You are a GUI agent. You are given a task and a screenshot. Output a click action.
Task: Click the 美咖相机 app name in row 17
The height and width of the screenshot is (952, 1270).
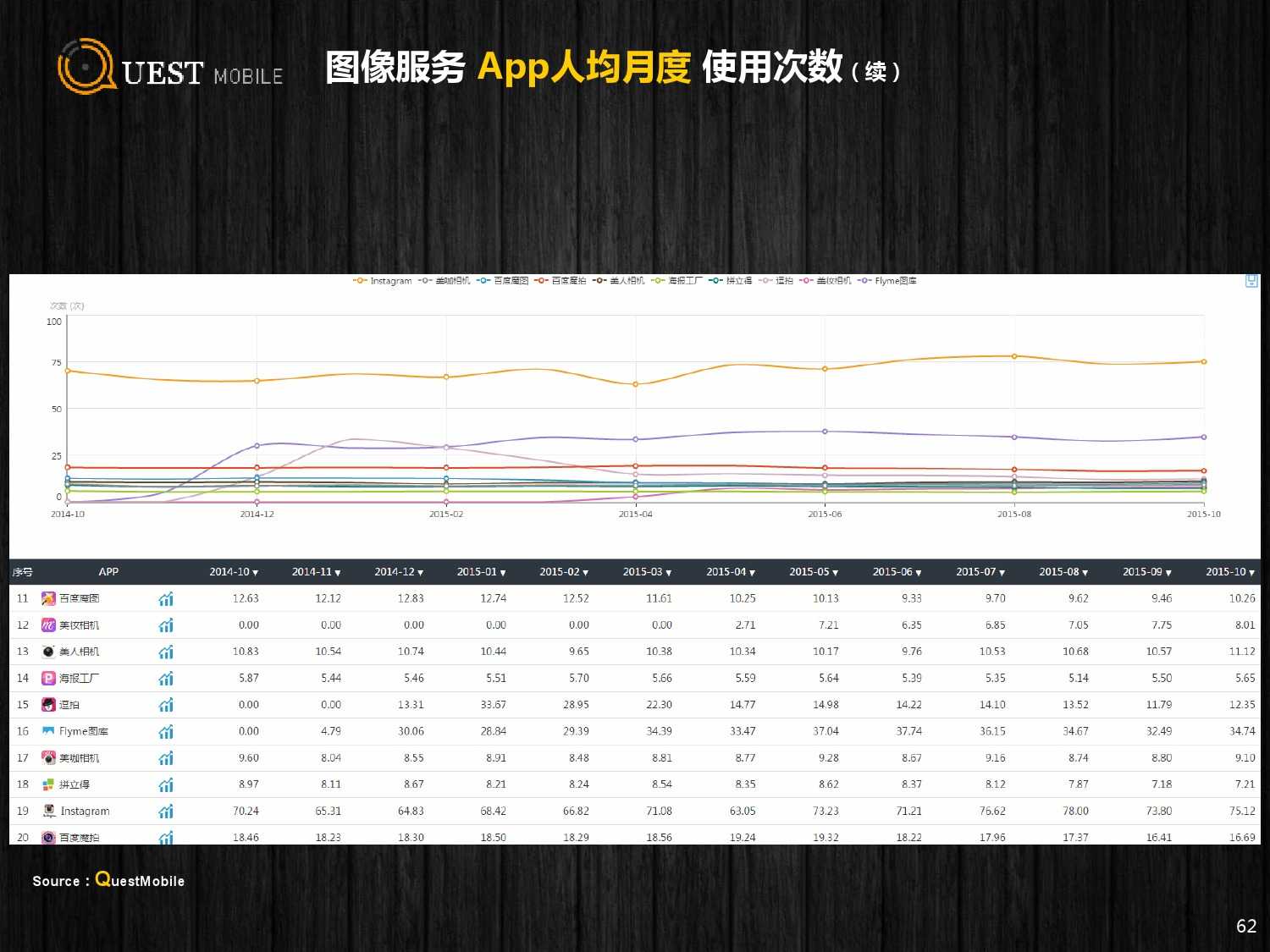coord(79,758)
